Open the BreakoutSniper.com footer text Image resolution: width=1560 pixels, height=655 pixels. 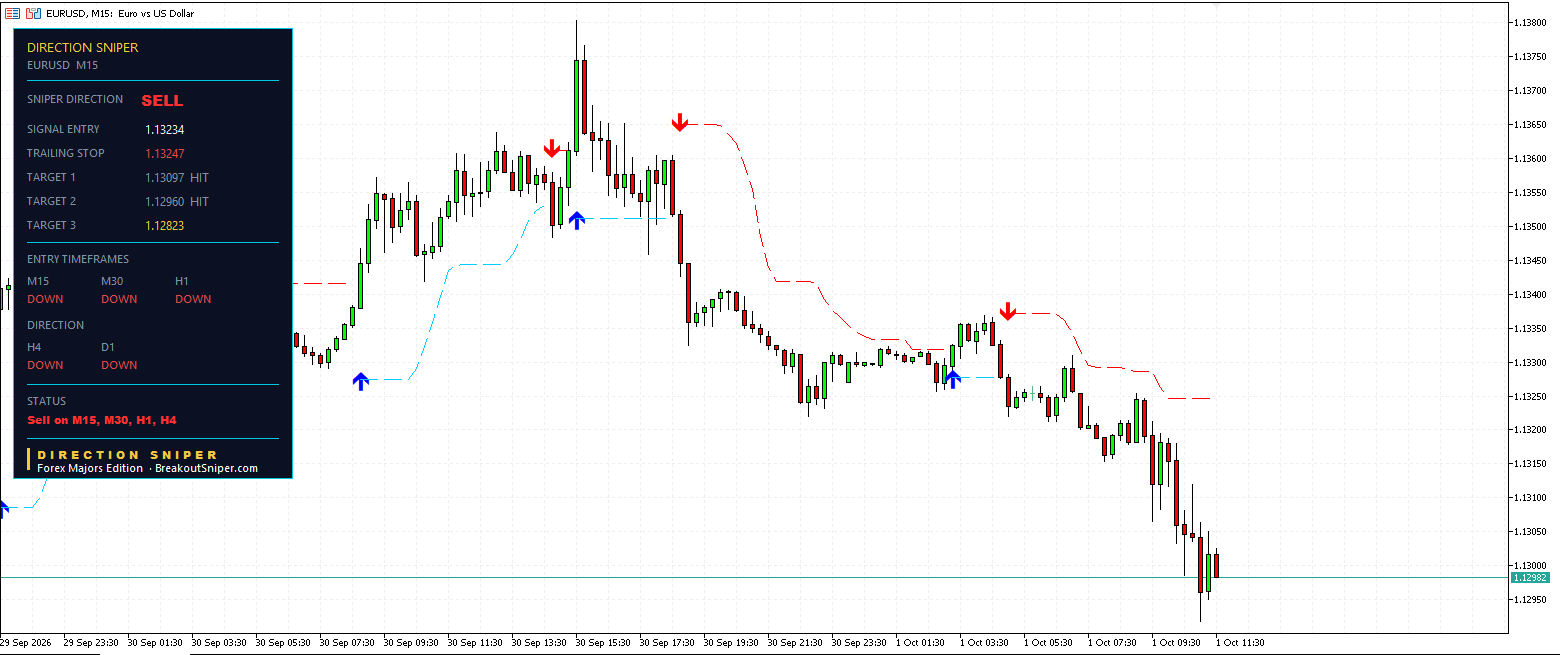click(207, 468)
